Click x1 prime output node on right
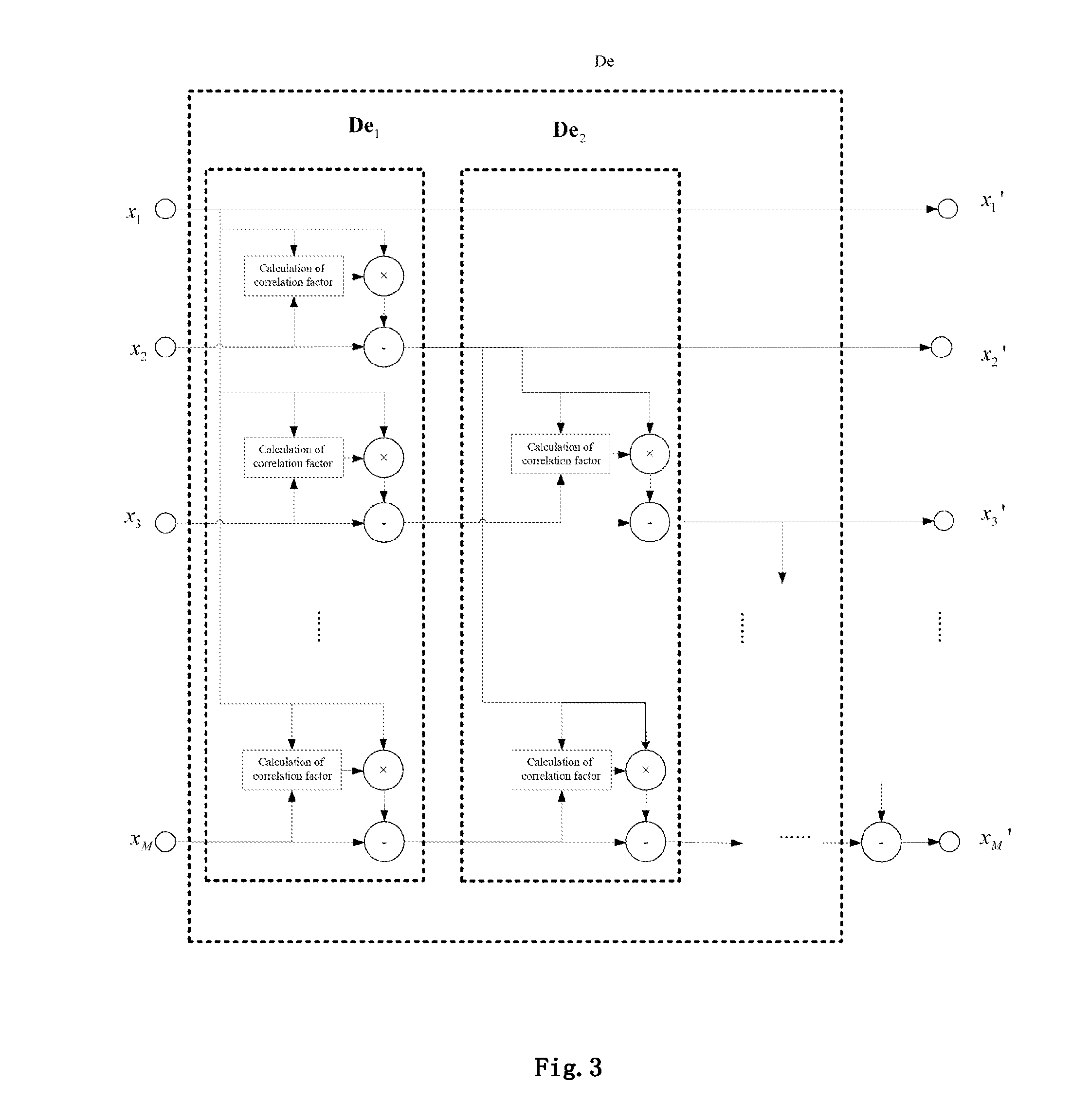Image resolution: width=1090 pixels, height=1120 pixels. (x=948, y=205)
